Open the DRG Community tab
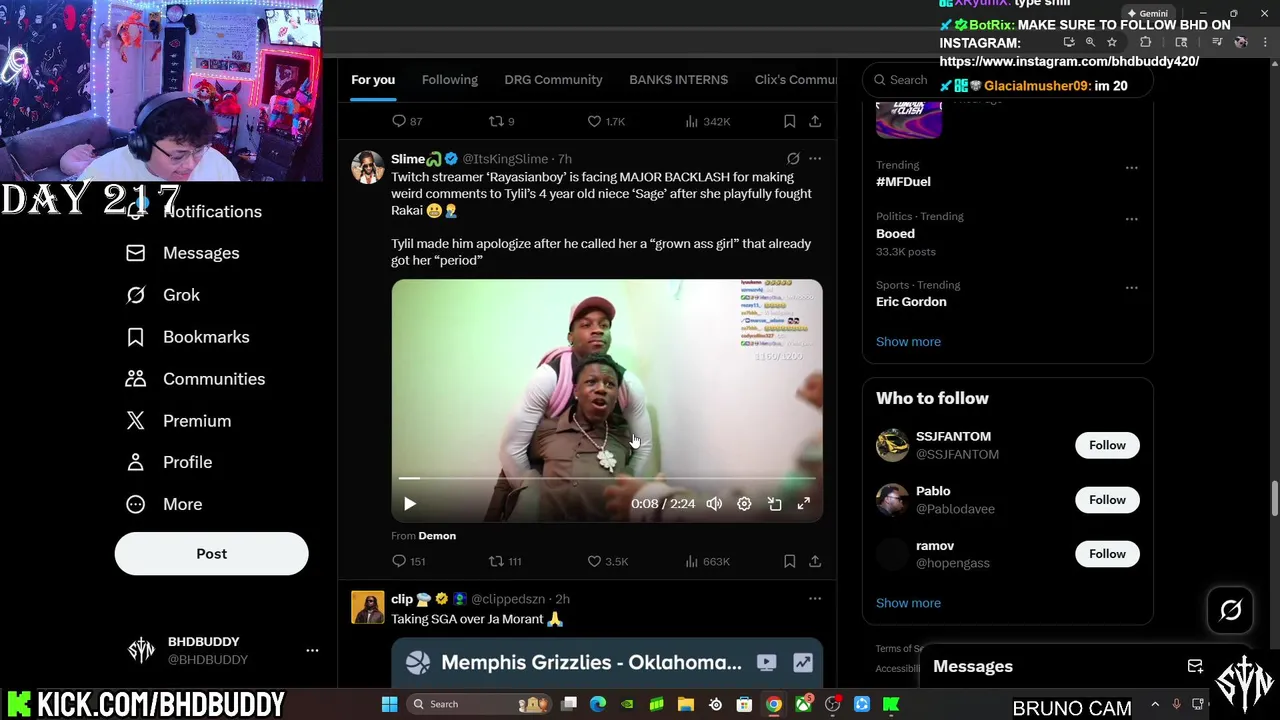Screen dimensions: 1280x720 click(x=553, y=80)
